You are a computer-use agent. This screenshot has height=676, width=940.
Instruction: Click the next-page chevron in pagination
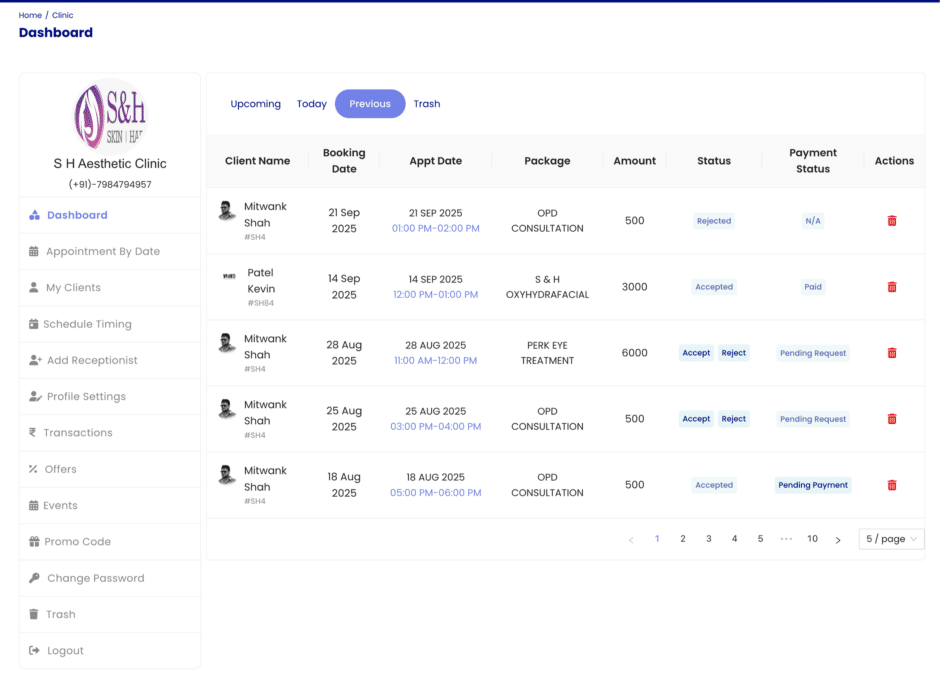click(x=838, y=538)
